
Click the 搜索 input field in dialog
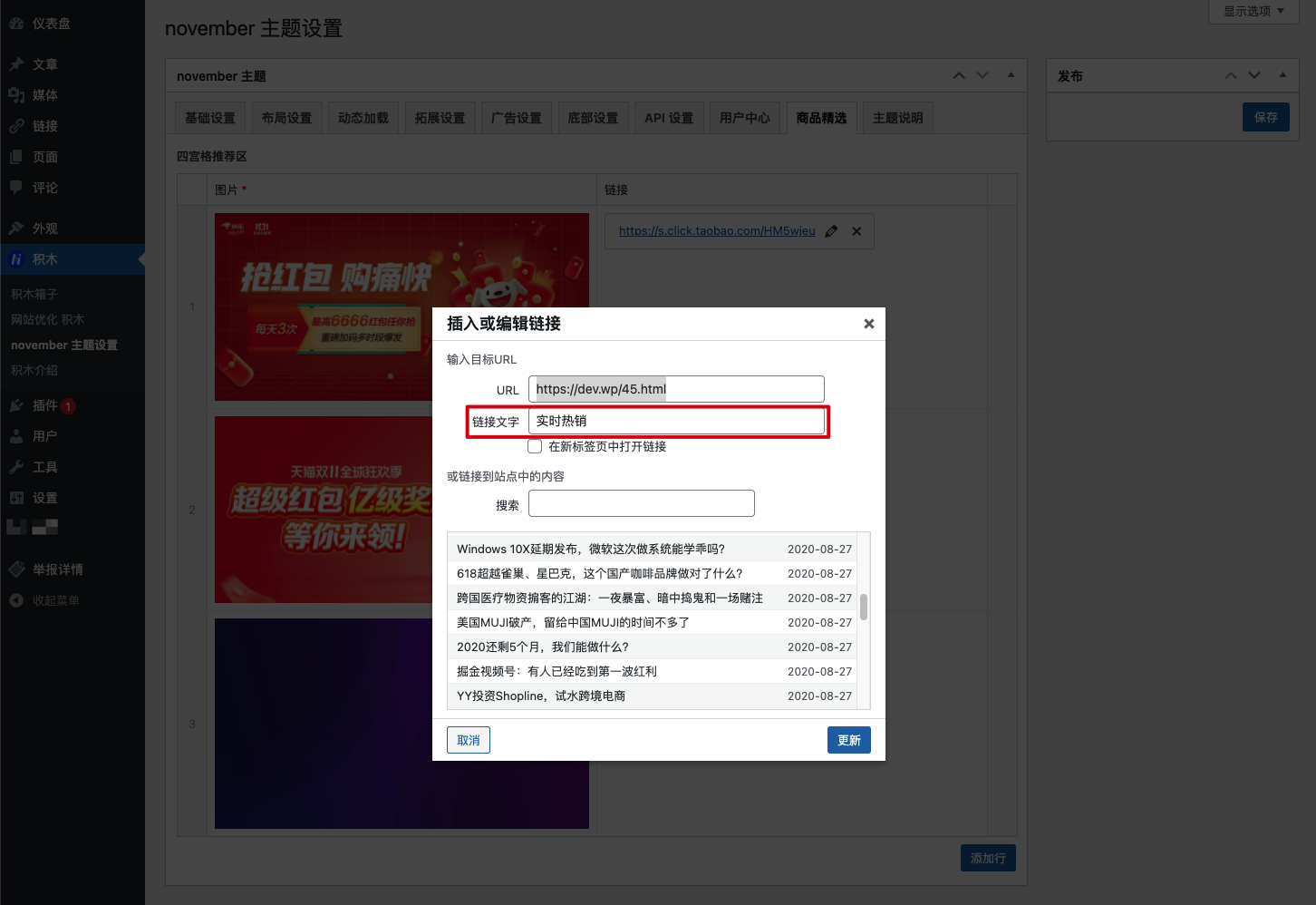pyautogui.click(x=642, y=503)
